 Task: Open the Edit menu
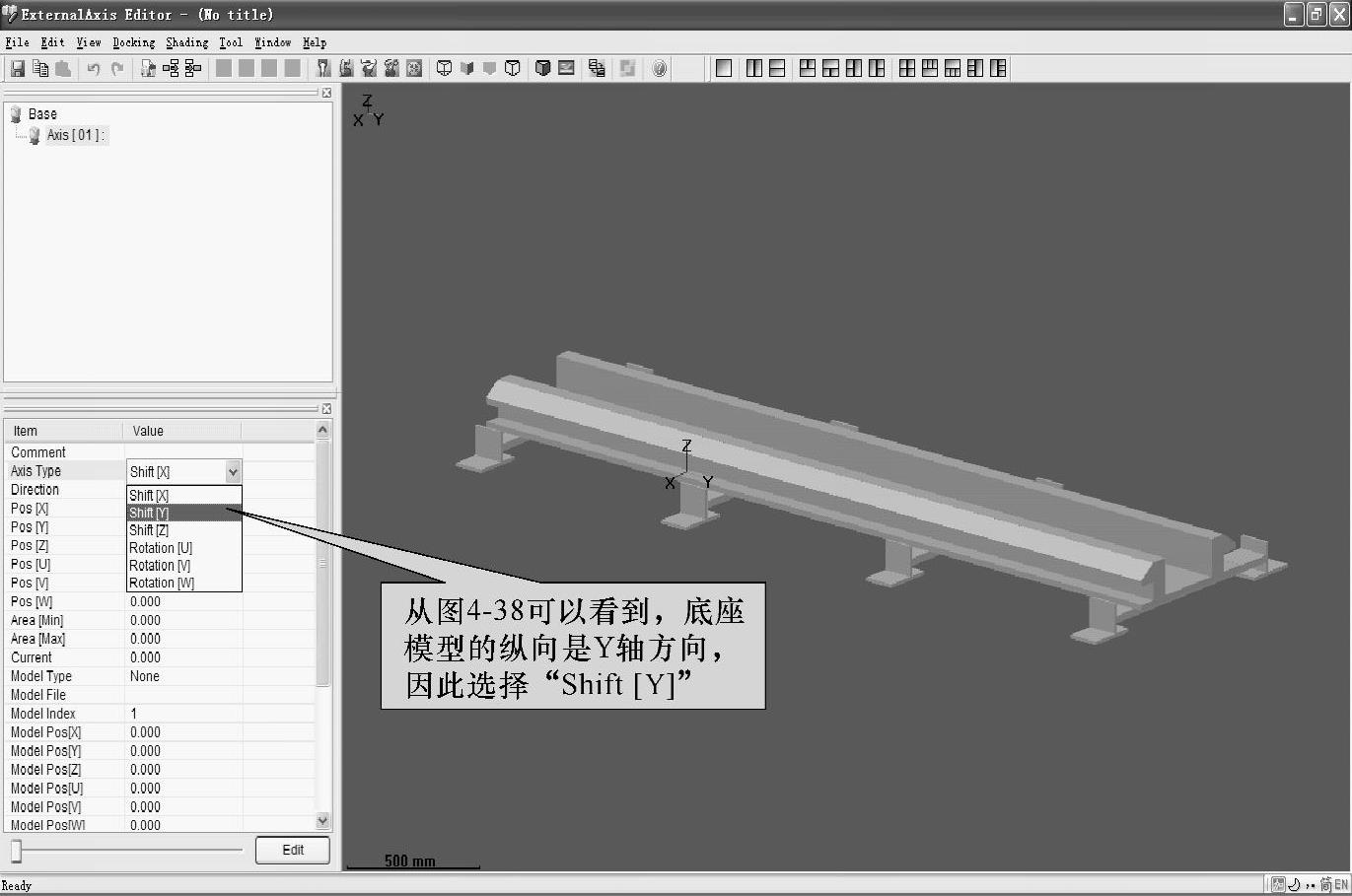pyautogui.click(x=52, y=42)
